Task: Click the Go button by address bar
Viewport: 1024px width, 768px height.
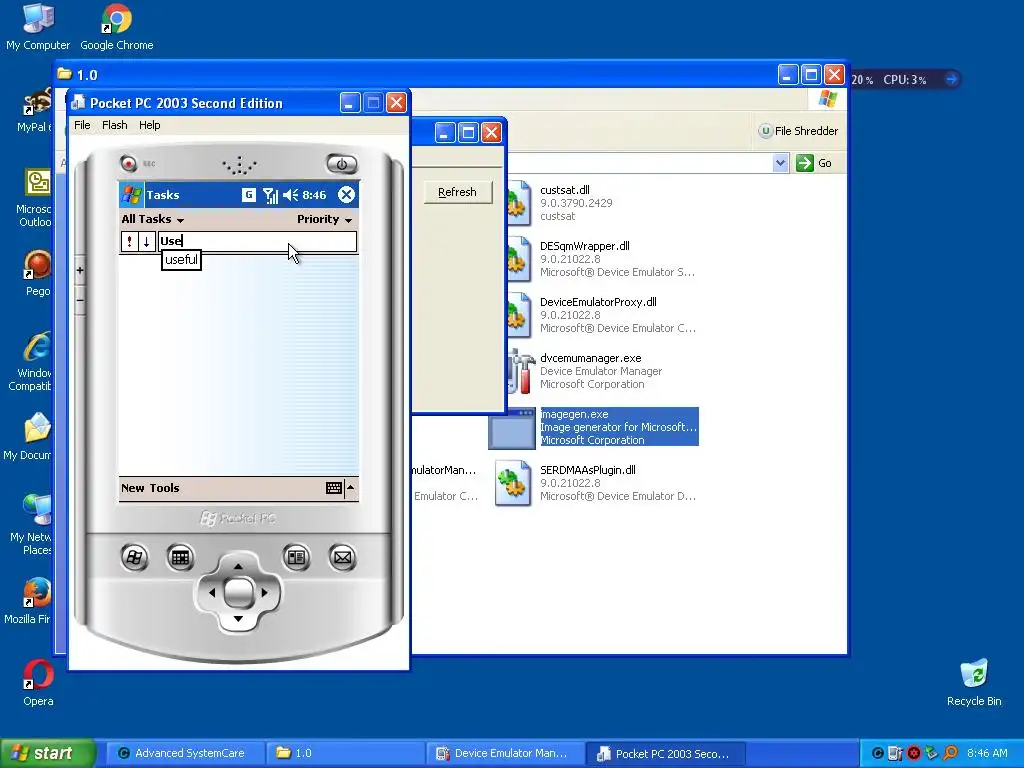Action: tap(814, 163)
